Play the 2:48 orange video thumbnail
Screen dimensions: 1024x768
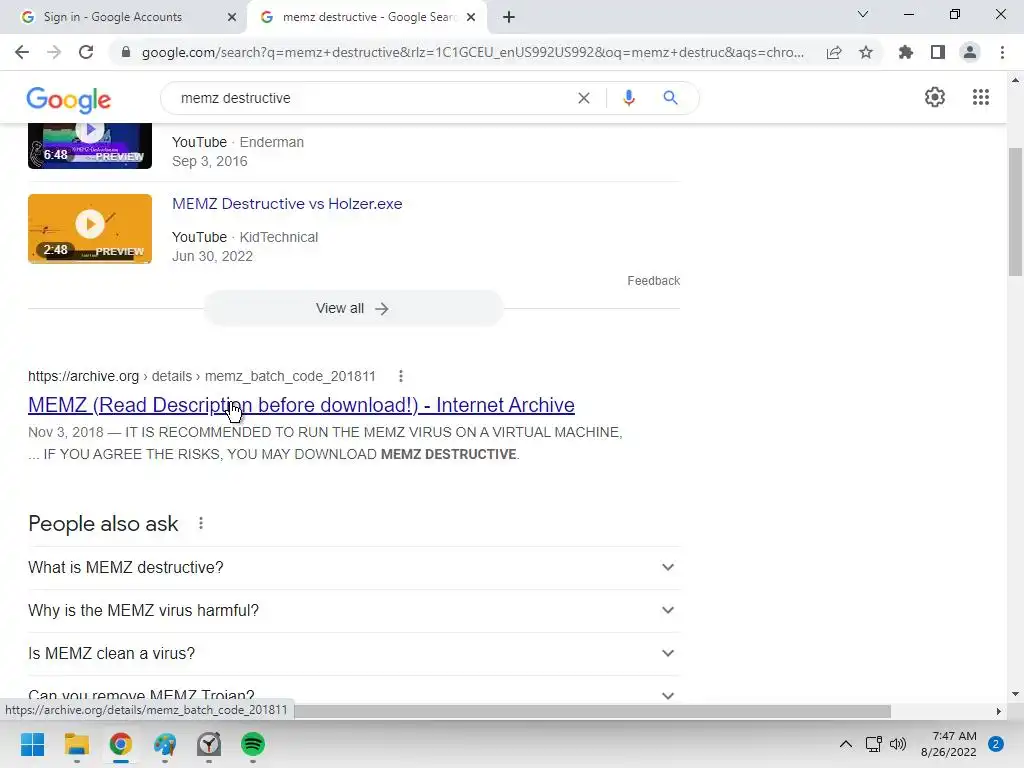point(90,229)
